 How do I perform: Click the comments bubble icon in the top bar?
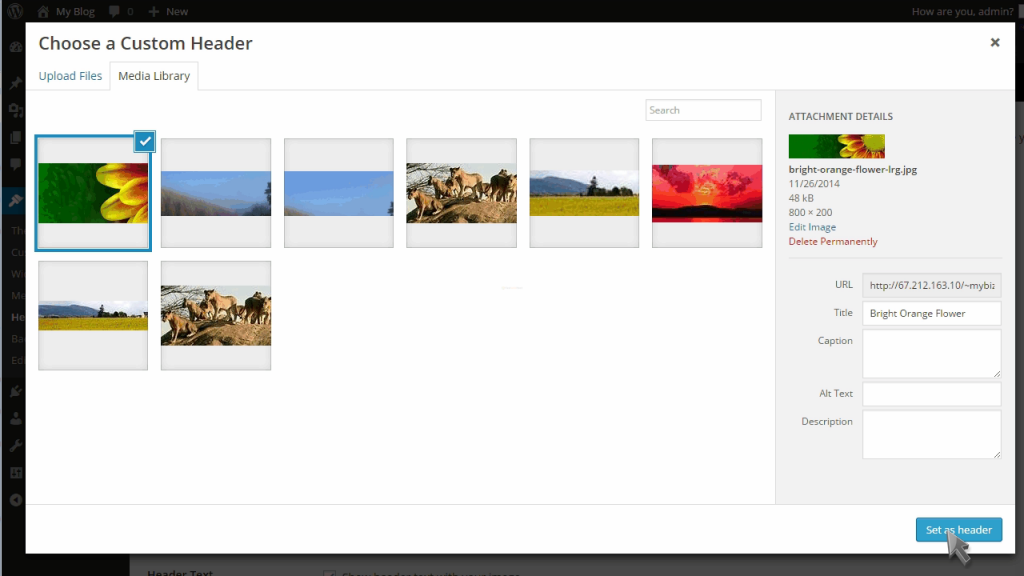113,11
